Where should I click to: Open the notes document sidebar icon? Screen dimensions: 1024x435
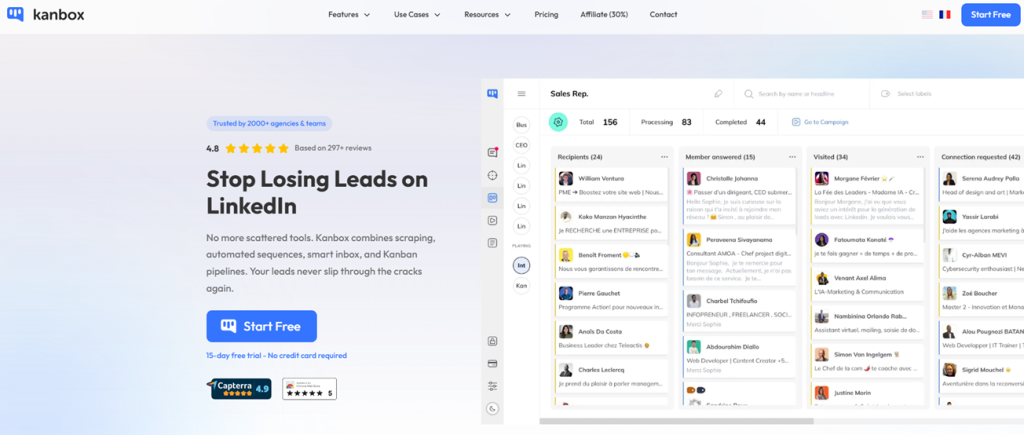click(492, 243)
